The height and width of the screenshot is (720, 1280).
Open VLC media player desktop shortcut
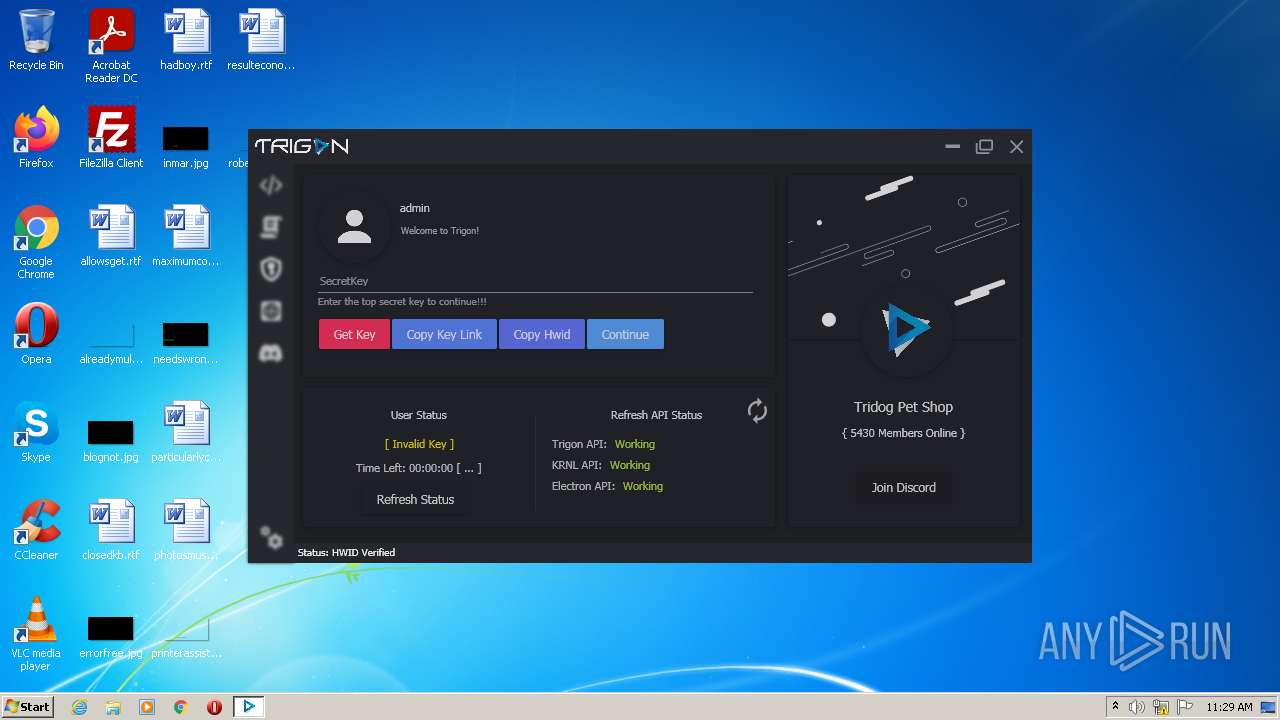tap(36, 634)
